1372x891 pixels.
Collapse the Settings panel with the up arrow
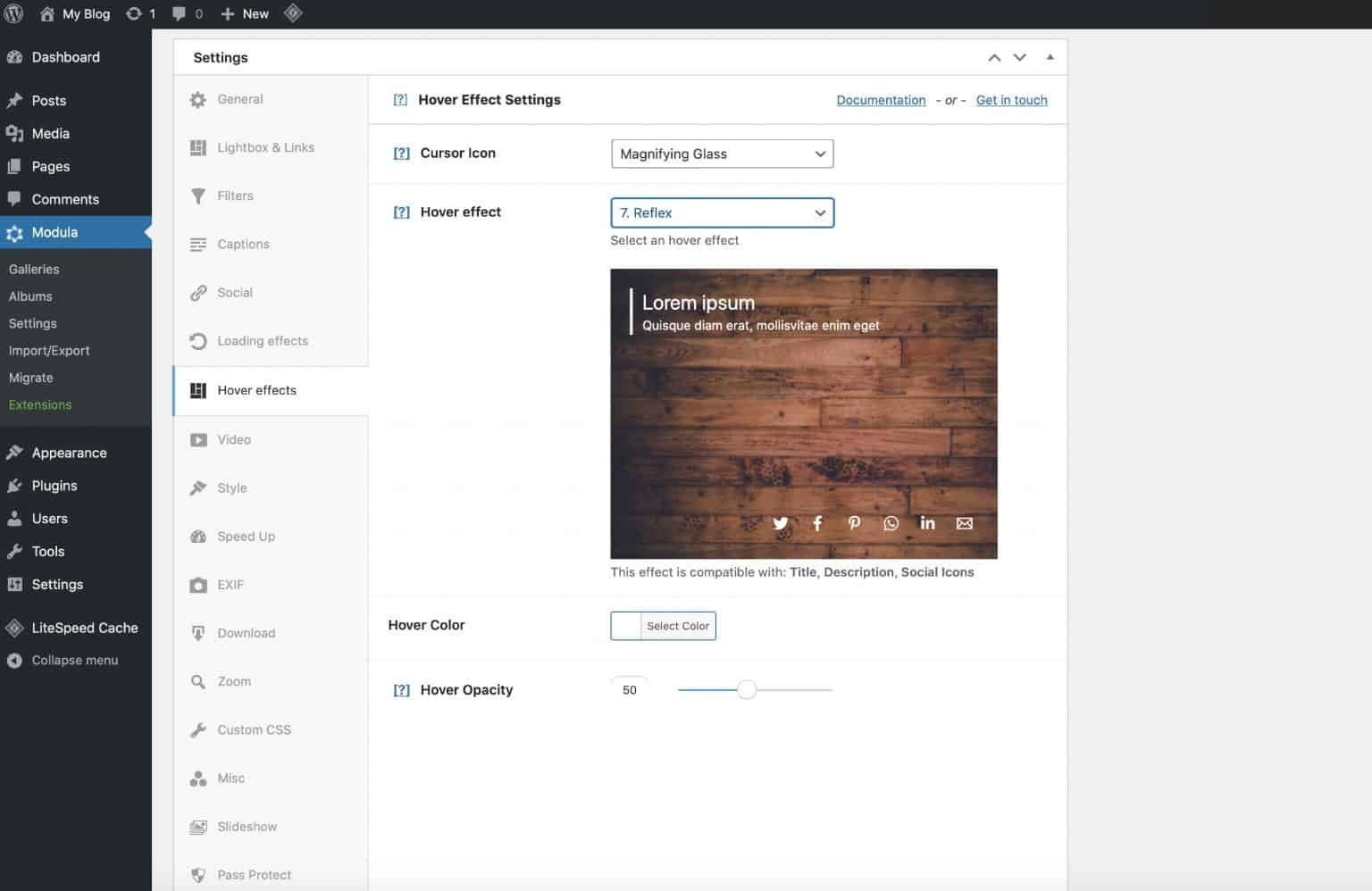tap(993, 56)
